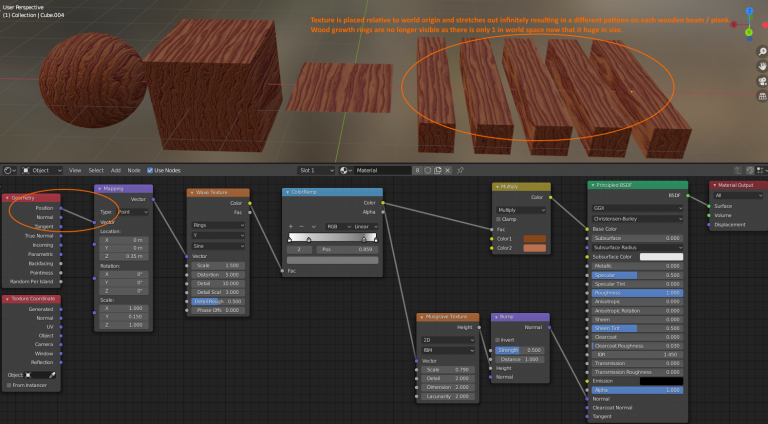768x424 pixels.
Task: Click the eyedropper next to Object field
Action: (x=53, y=374)
